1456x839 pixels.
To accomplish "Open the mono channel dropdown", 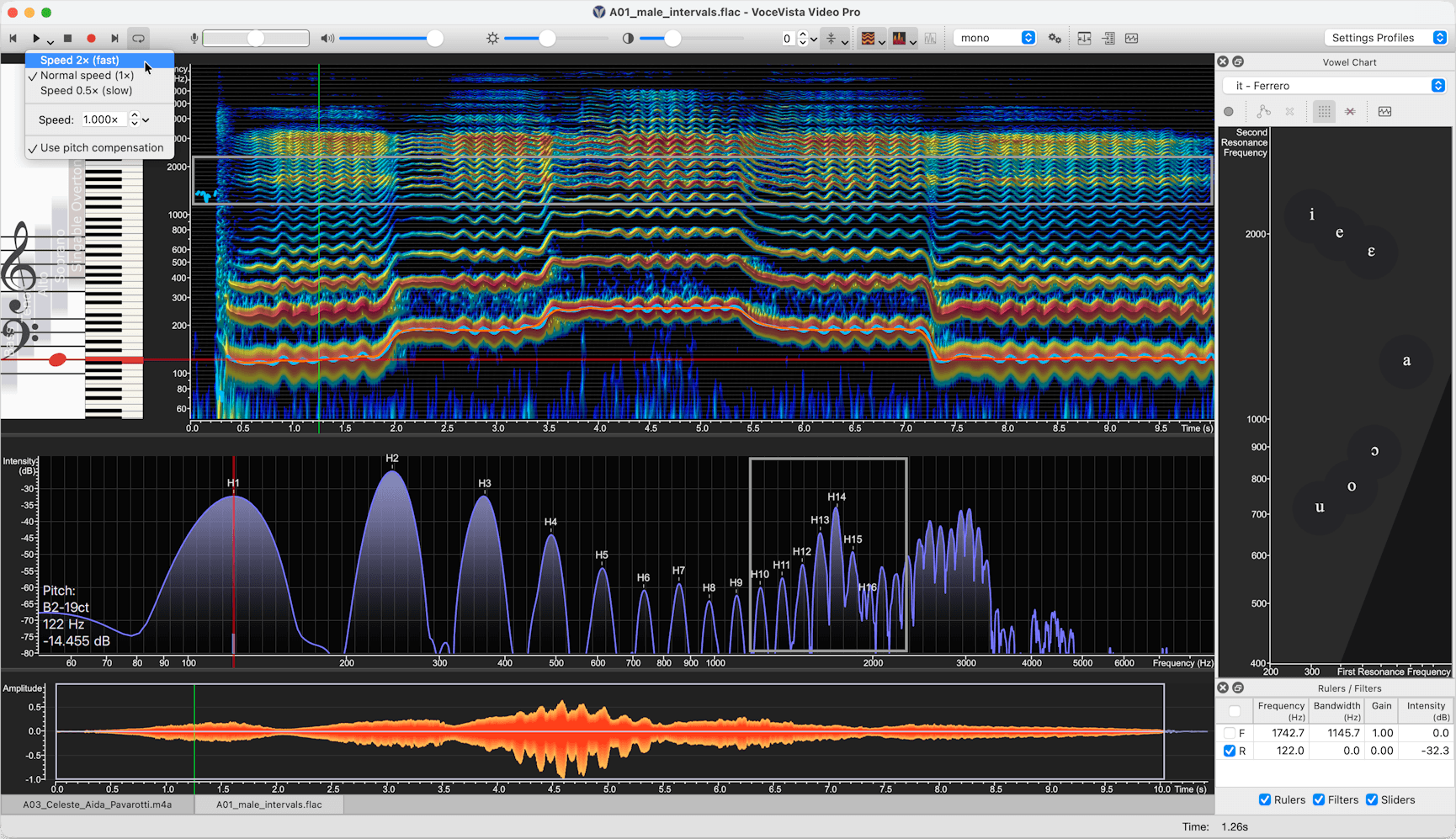I will pos(995,38).
